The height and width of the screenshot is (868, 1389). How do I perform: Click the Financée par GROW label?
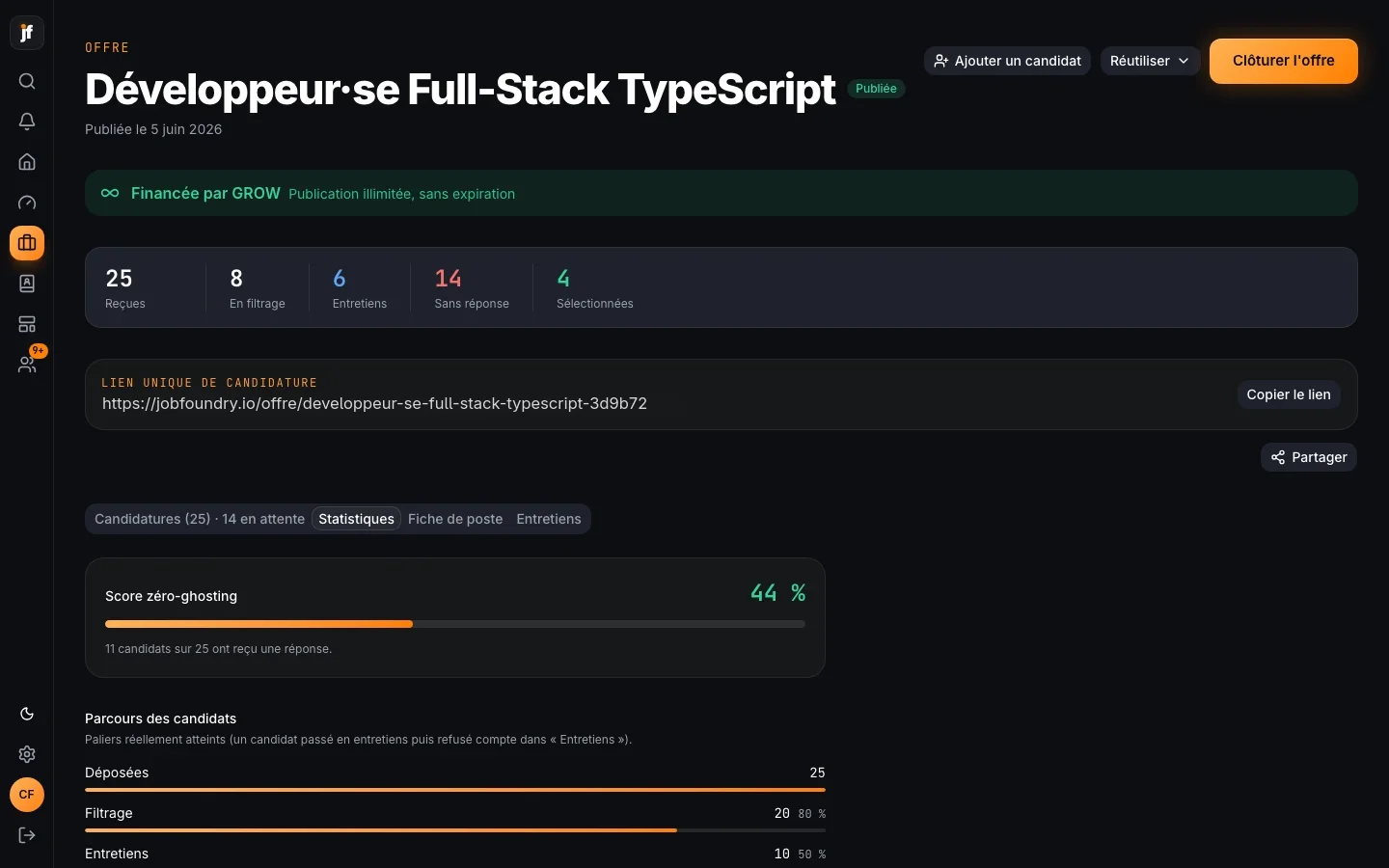pyautogui.click(x=205, y=193)
